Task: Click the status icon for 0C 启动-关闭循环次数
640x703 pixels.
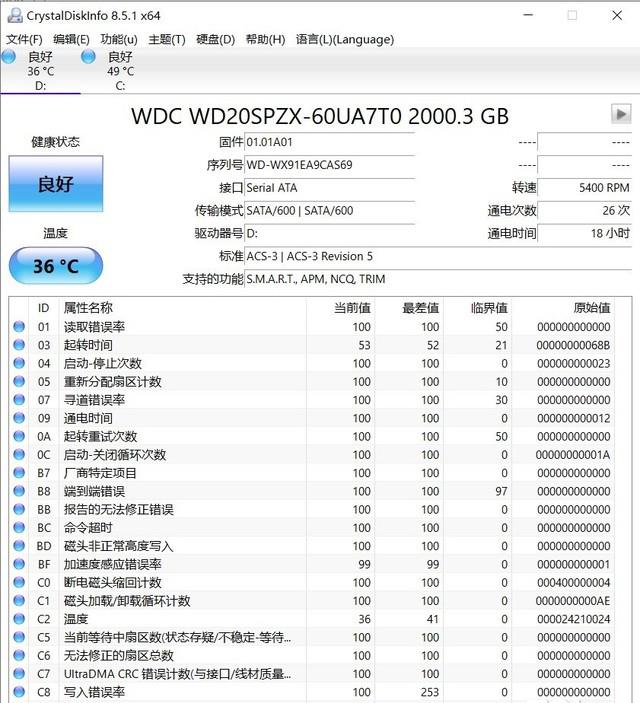Action: coord(19,455)
